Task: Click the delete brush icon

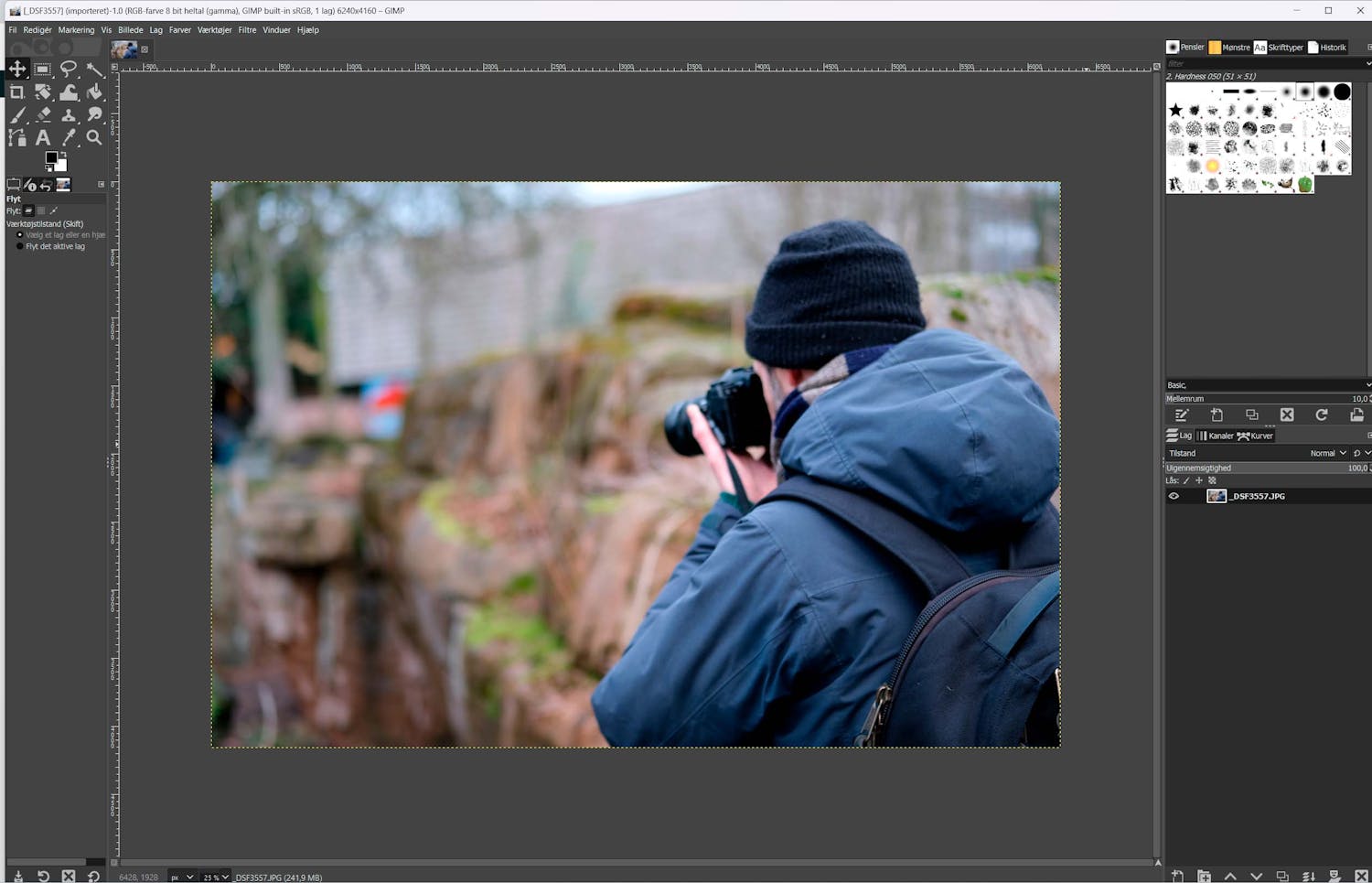Action: click(1287, 415)
